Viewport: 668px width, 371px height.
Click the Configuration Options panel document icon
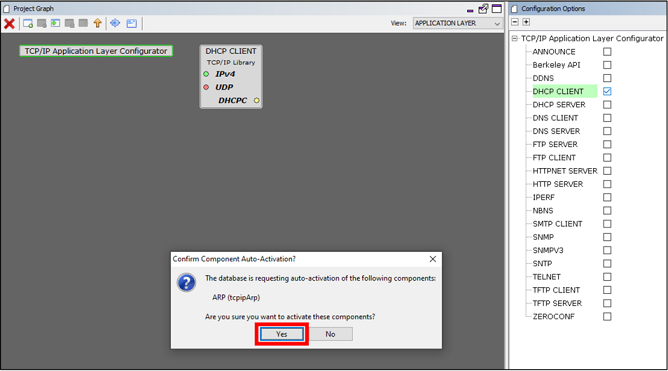tap(514, 9)
